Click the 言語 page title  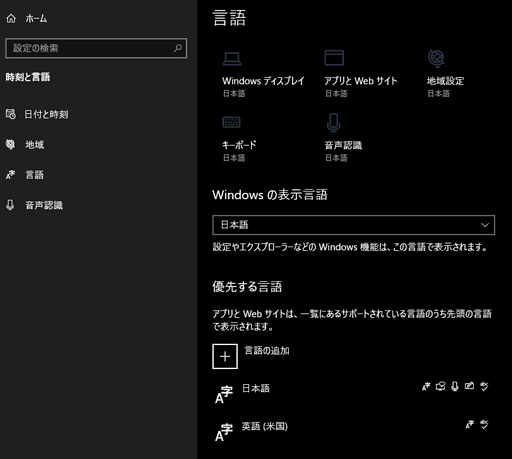(229, 18)
